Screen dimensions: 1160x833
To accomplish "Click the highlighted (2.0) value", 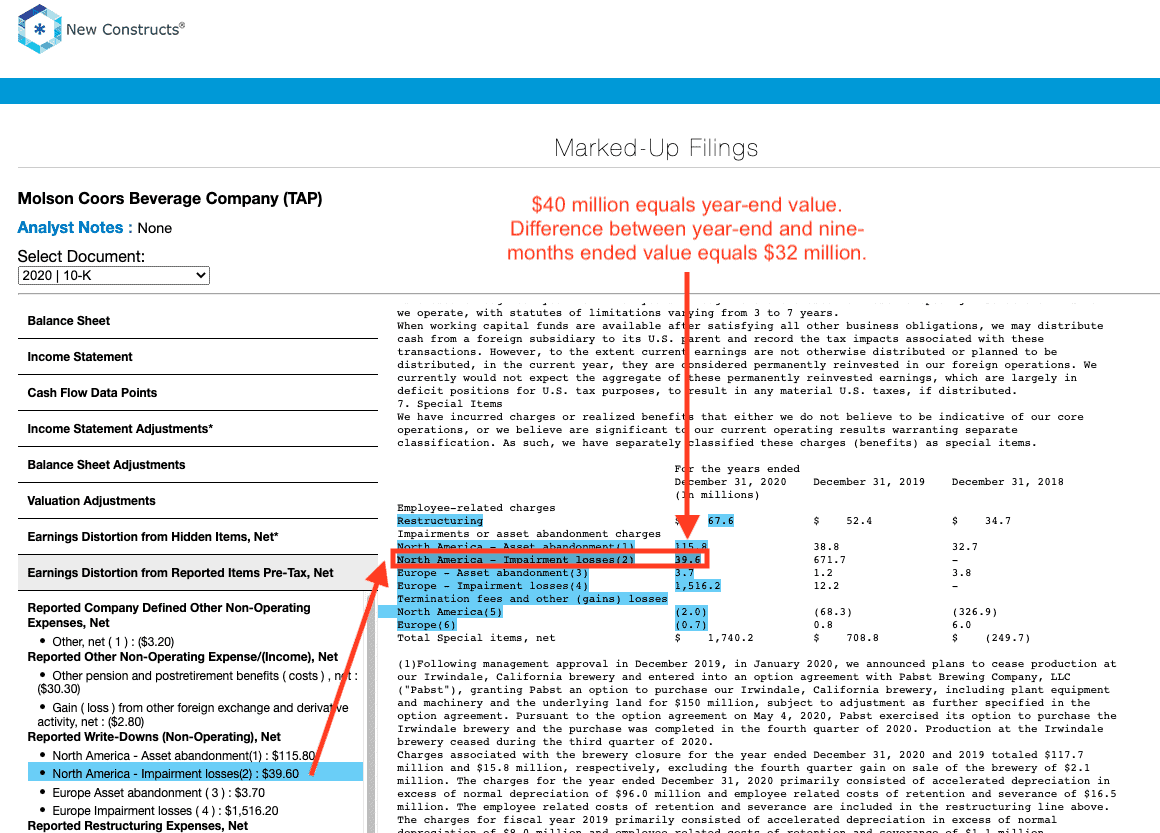I will coord(691,612).
